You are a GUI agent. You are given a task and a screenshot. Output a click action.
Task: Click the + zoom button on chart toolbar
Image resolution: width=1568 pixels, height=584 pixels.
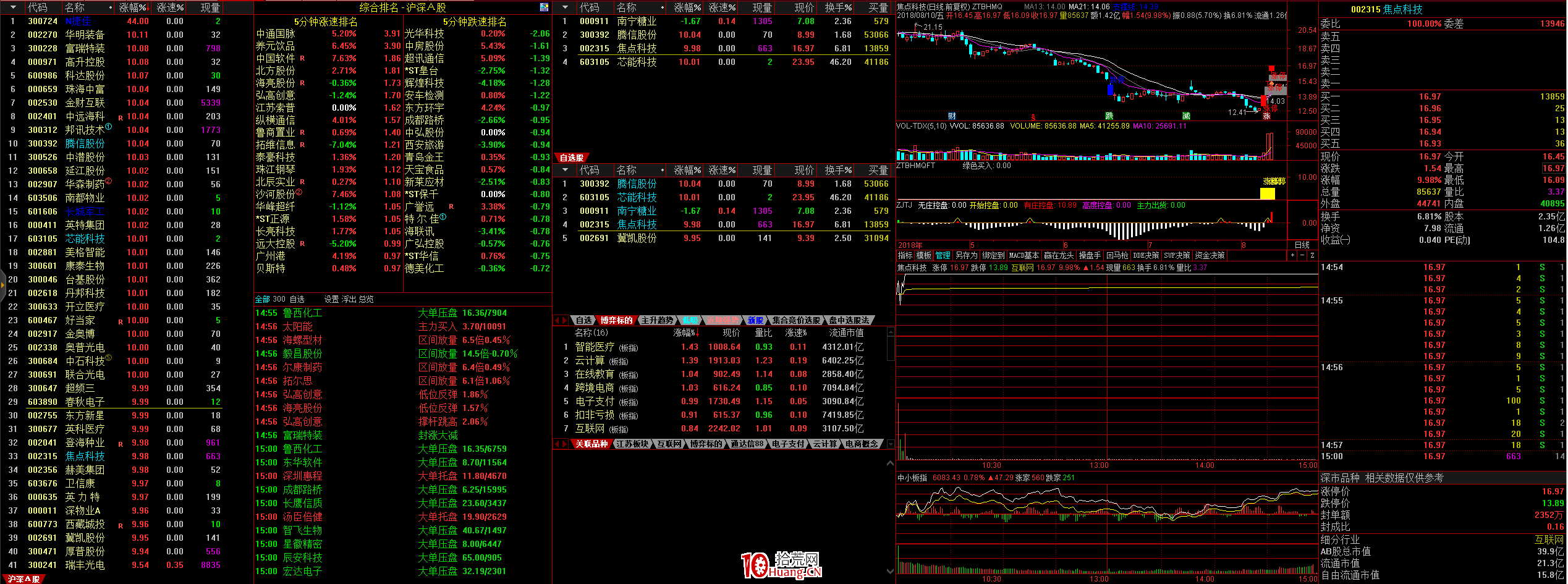(1292, 255)
